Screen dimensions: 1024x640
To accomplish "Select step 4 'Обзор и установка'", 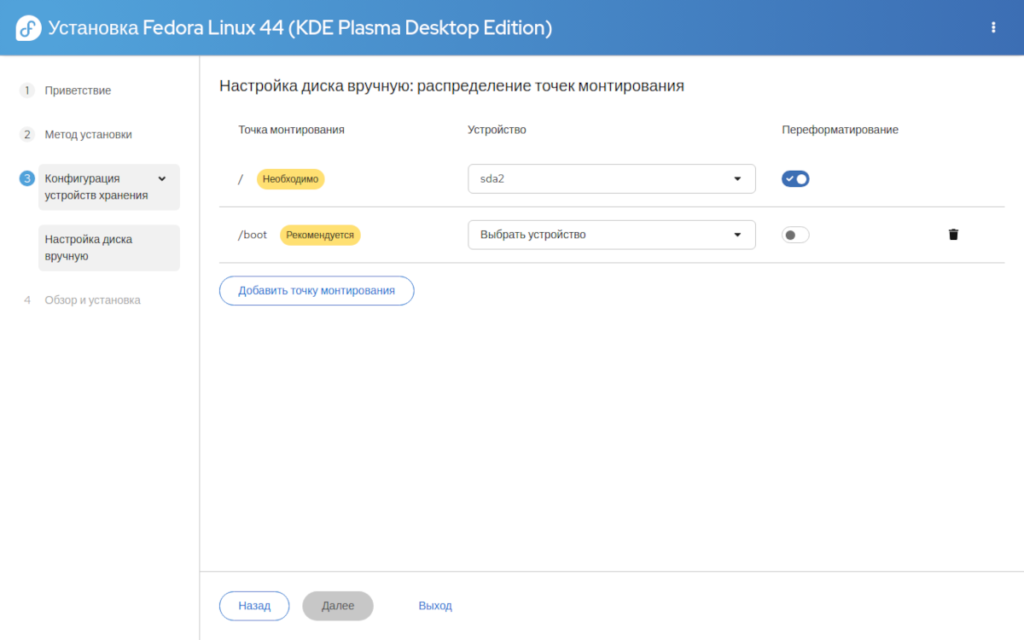I will tap(92, 300).
